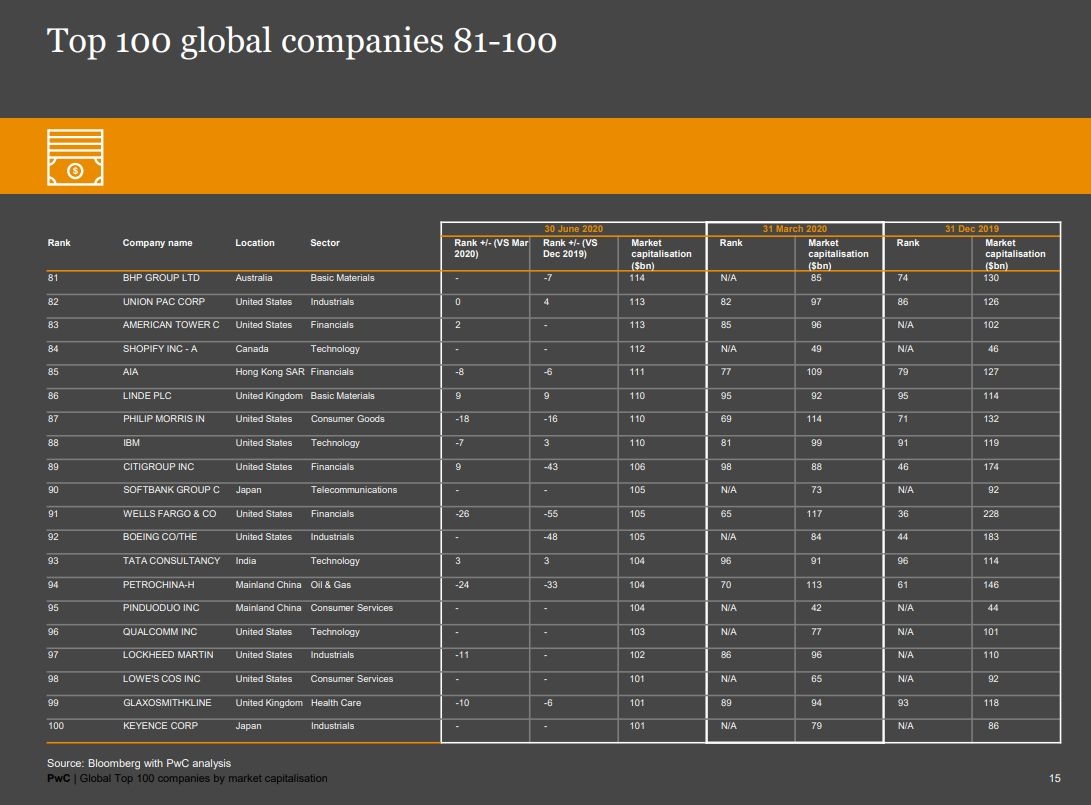Select 'Consumer Services' in the PINDUODUO row
This screenshot has height=805, width=1091.
(x=352, y=608)
